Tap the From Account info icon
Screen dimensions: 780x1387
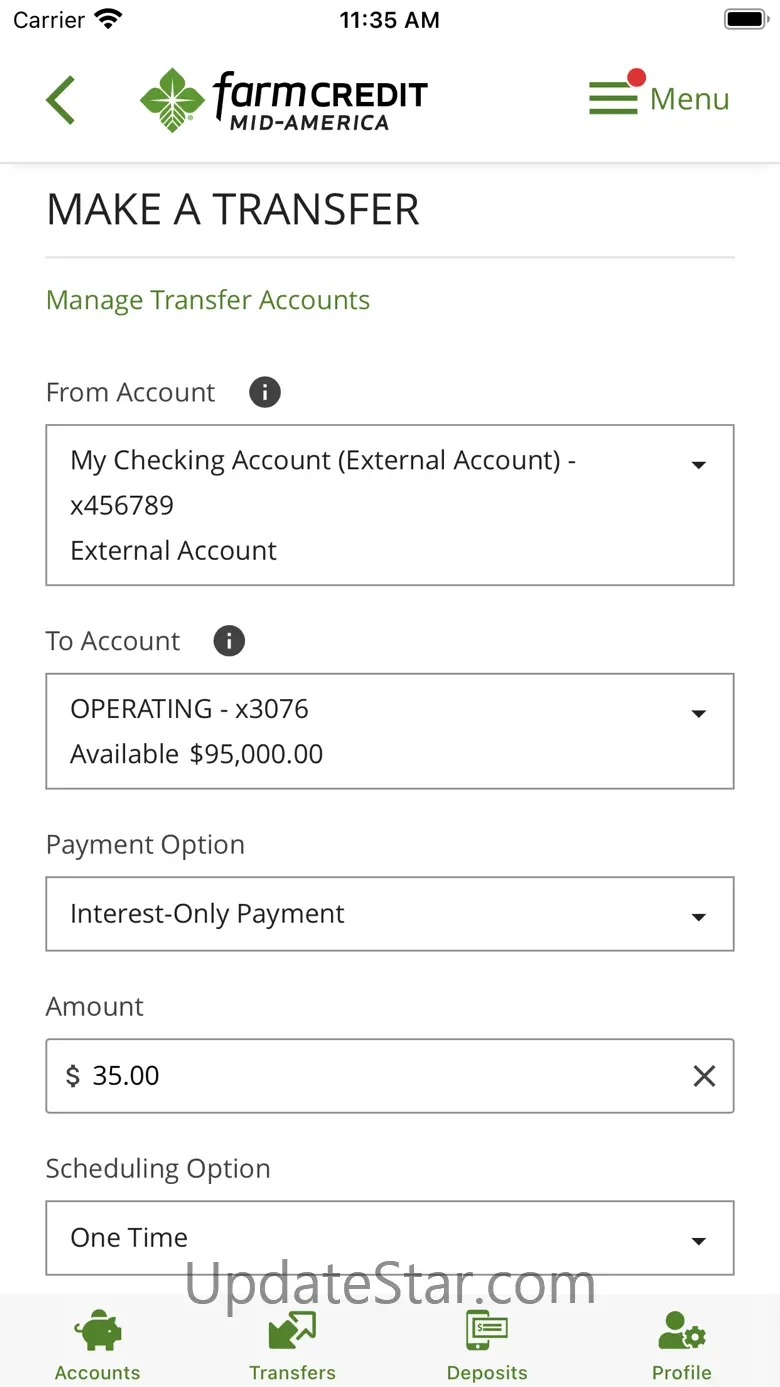tap(265, 392)
